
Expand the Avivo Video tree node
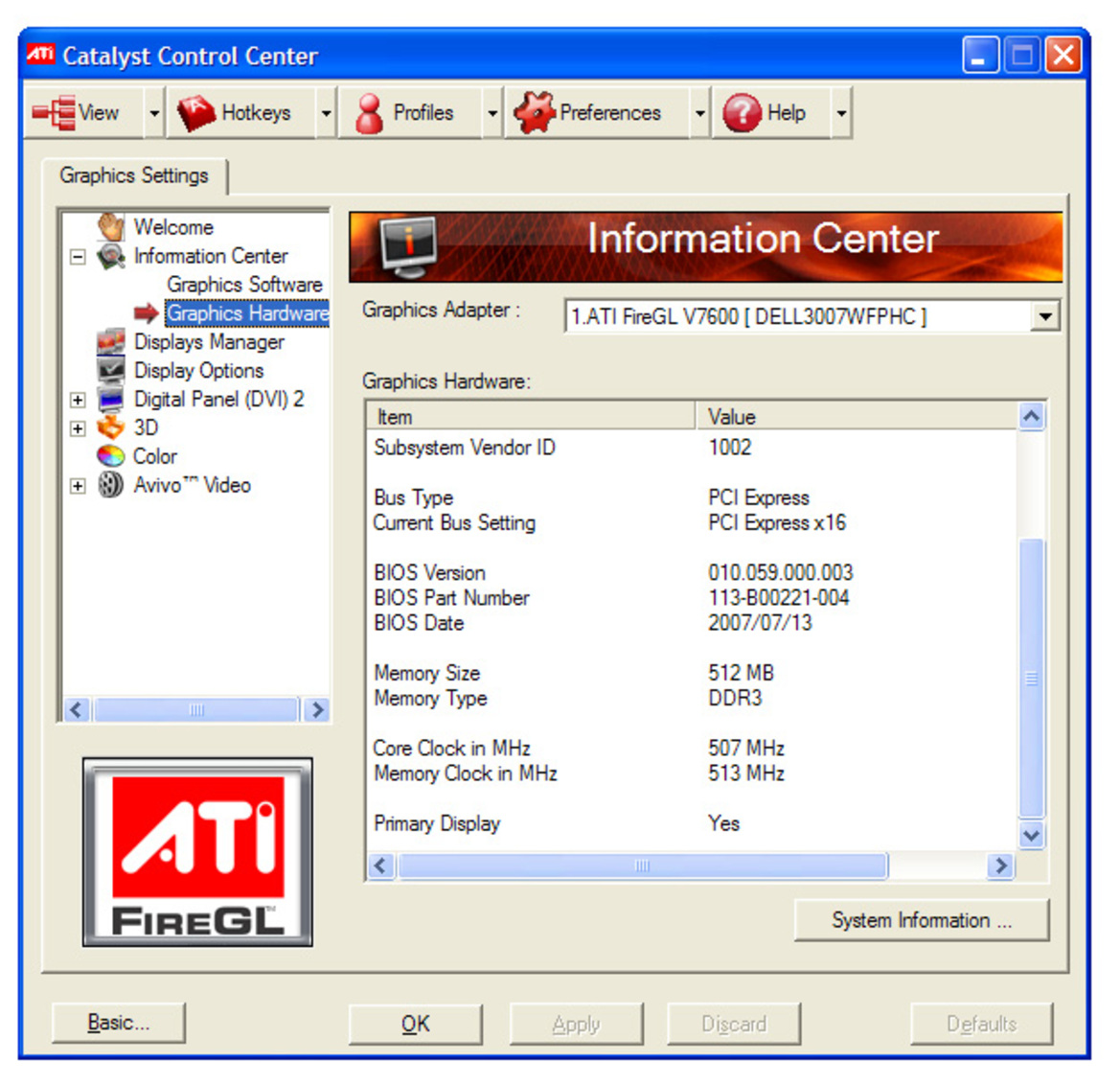pyautogui.click(x=78, y=486)
